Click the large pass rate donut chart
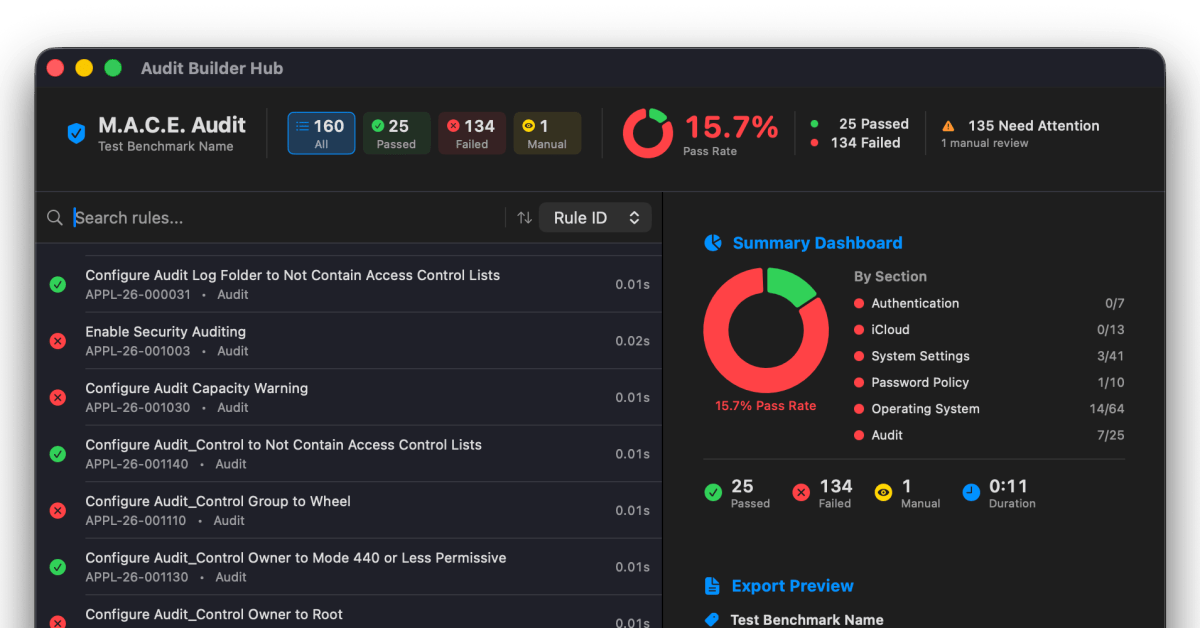1200x628 pixels. 766,330
